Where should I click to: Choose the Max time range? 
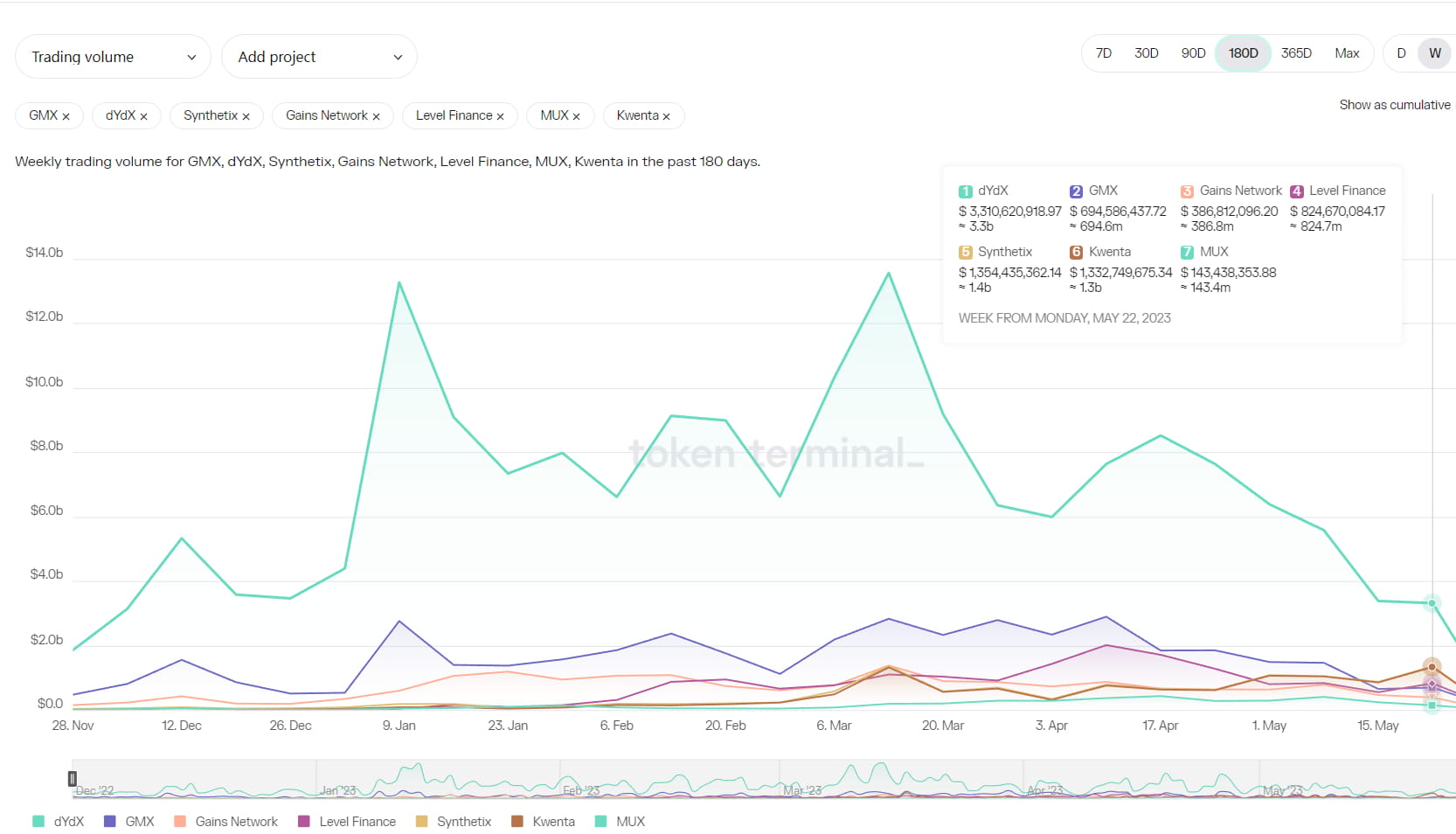[1347, 53]
